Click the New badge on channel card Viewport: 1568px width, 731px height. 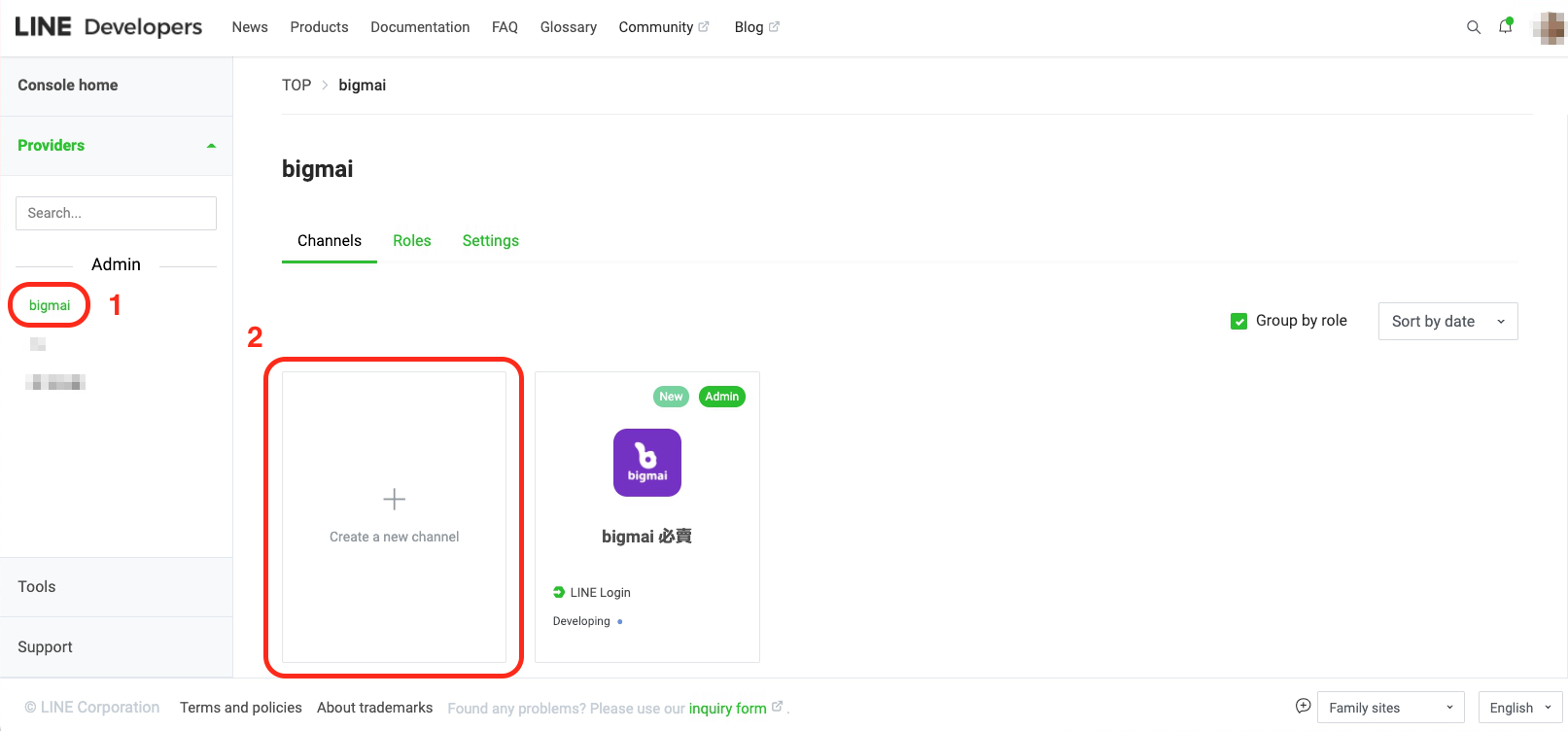click(x=671, y=397)
